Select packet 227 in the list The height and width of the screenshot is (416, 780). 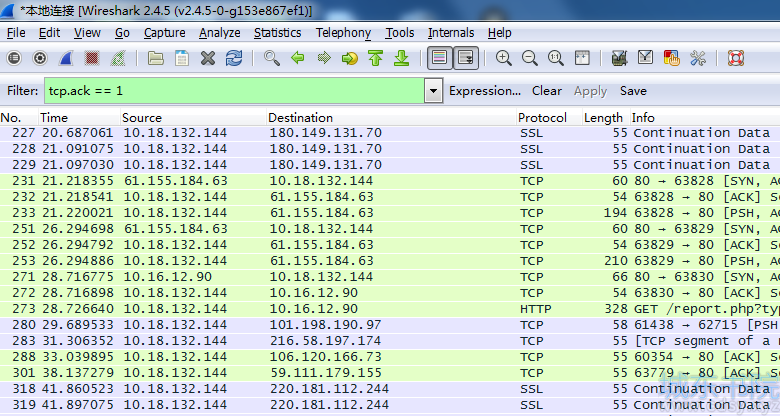[390, 133]
